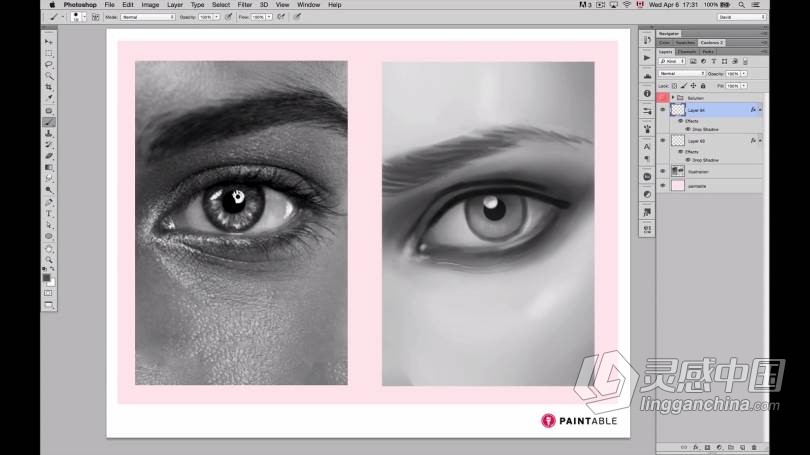Open the layer blend mode dropdown
The height and width of the screenshot is (455, 810).
[x=681, y=73]
